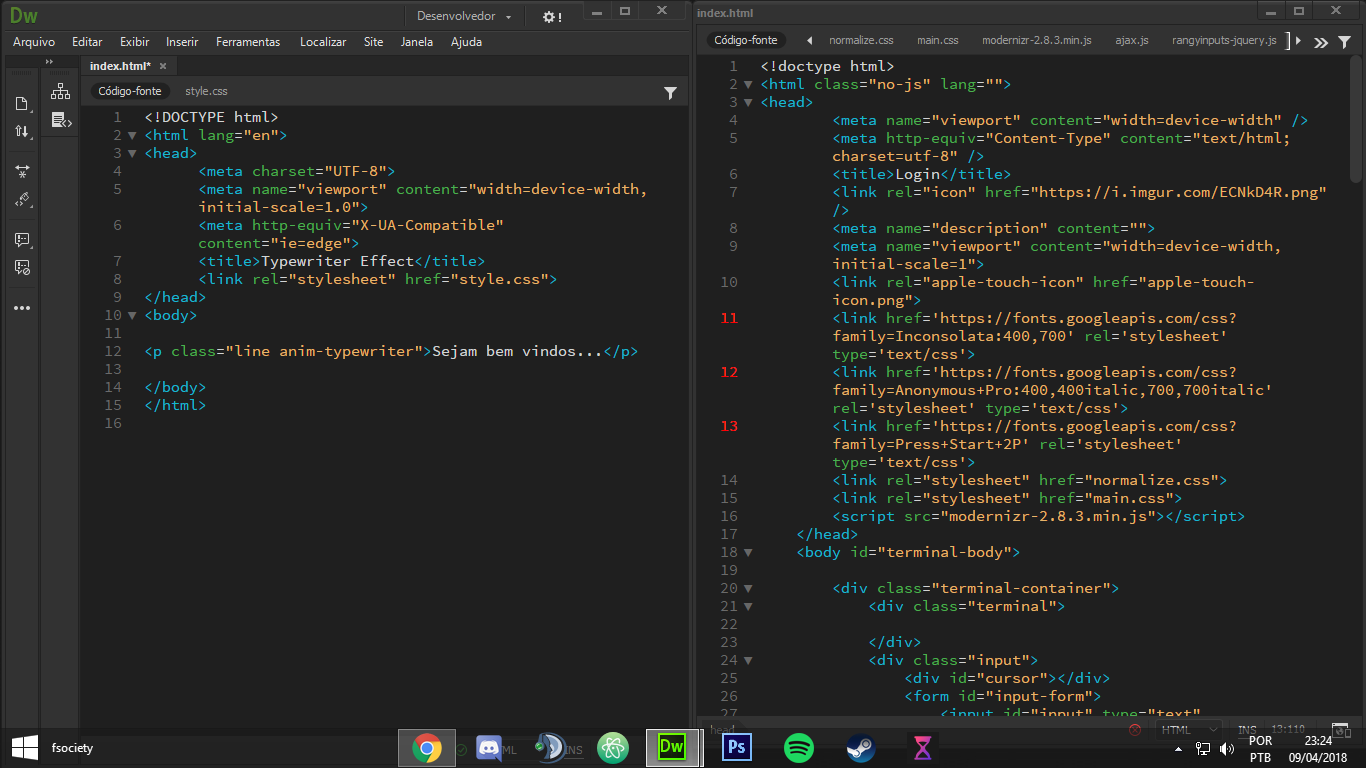Viewport: 1366px width, 768px height.
Task: Open the Editar menu
Action: click(87, 42)
